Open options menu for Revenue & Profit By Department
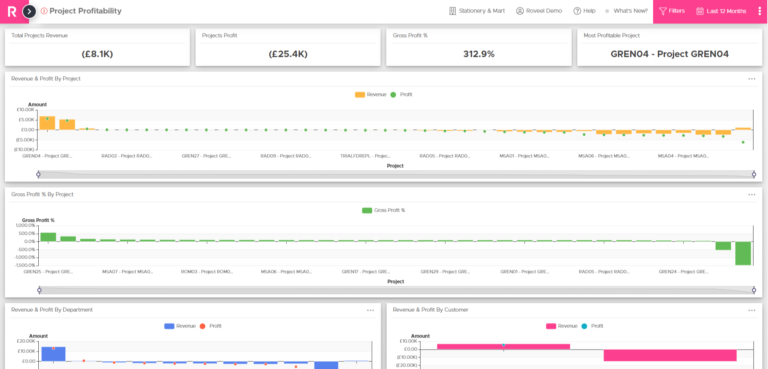This screenshot has height=369, width=768. (370, 310)
